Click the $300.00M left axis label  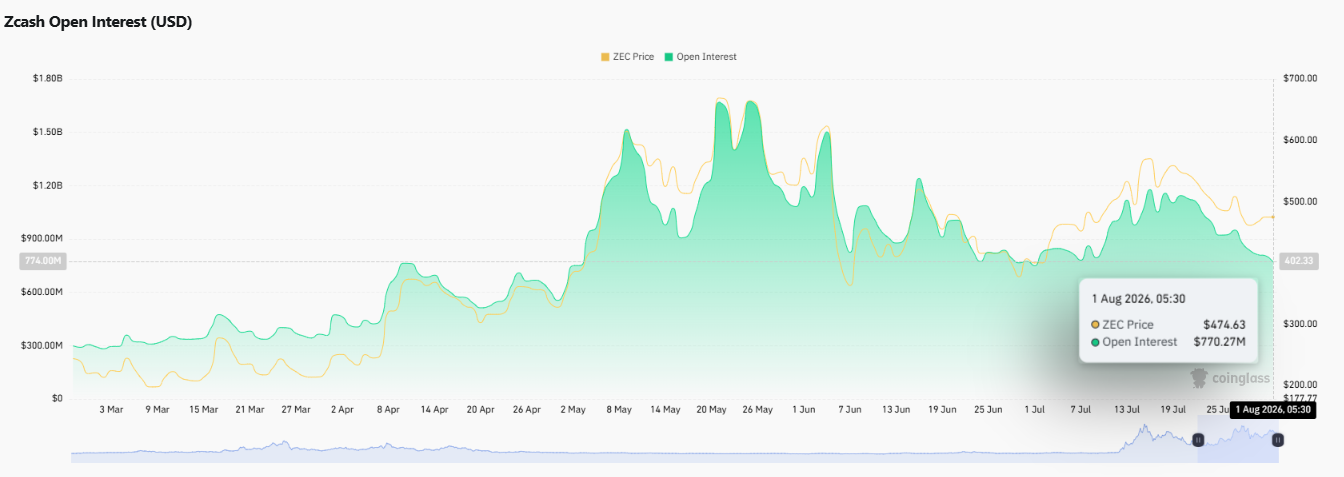tap(43, 345)
